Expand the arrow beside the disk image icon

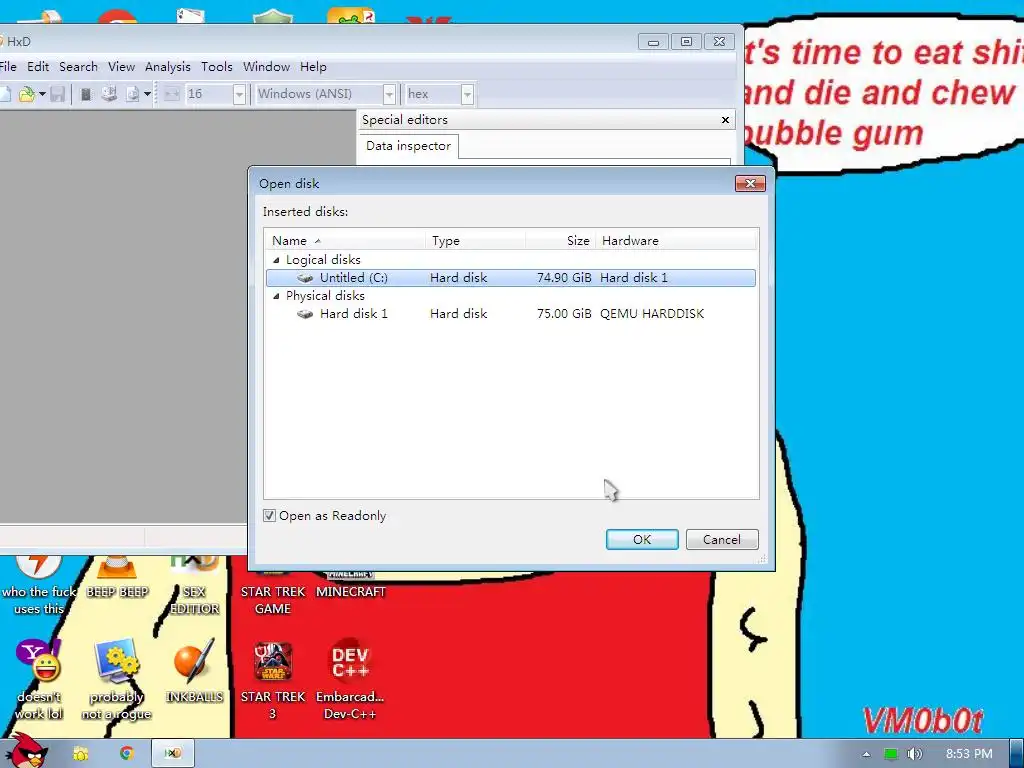click(x=148, y=94)
